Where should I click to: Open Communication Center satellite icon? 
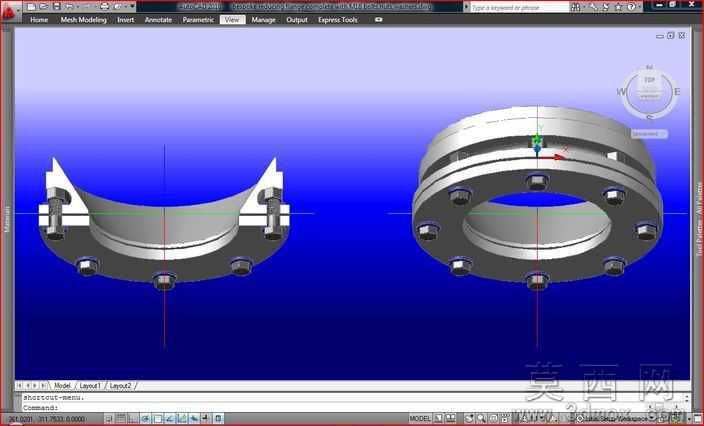pos(606,7)
